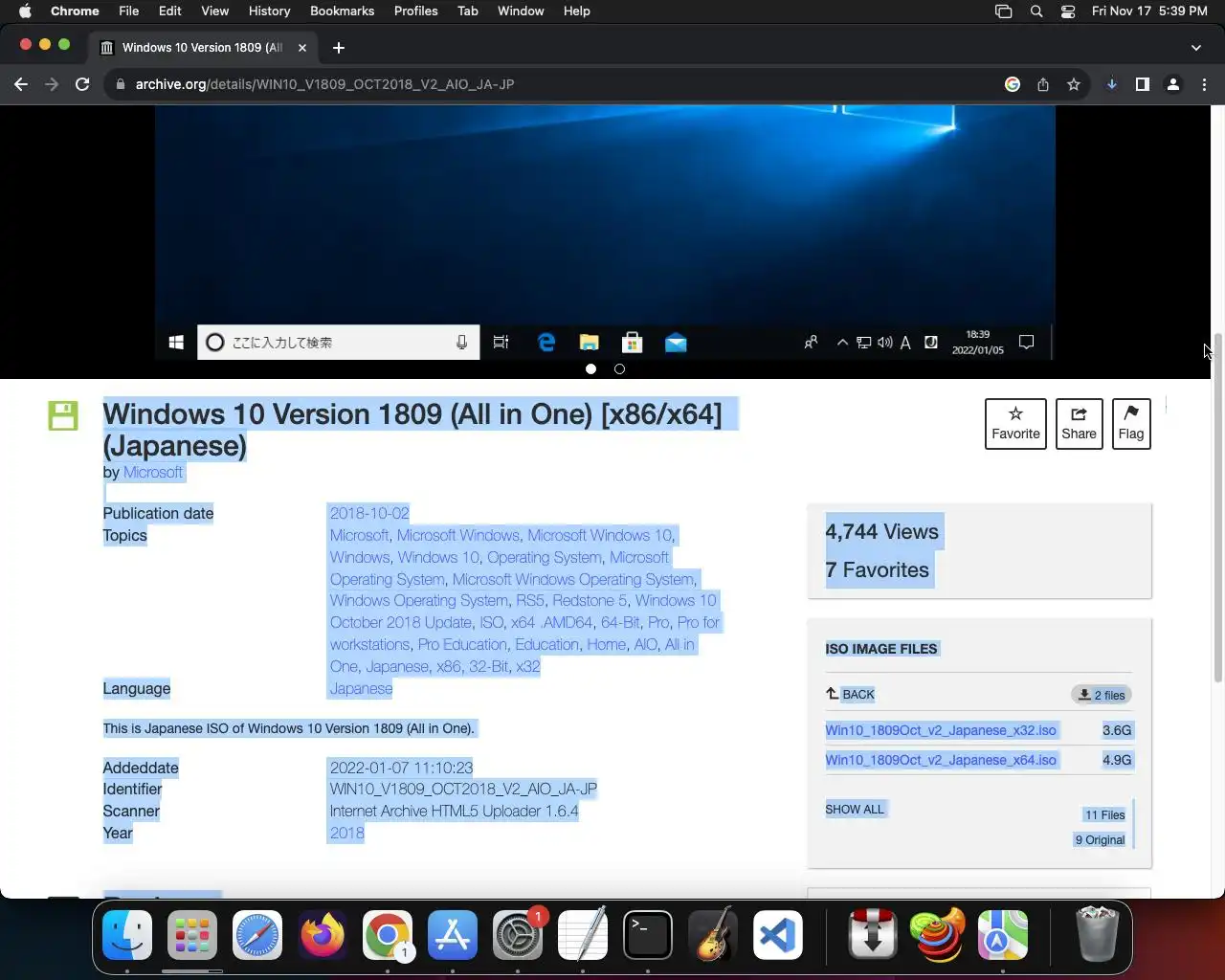
Task: Open Chrome downloads icon
Action: [1112, 84]
